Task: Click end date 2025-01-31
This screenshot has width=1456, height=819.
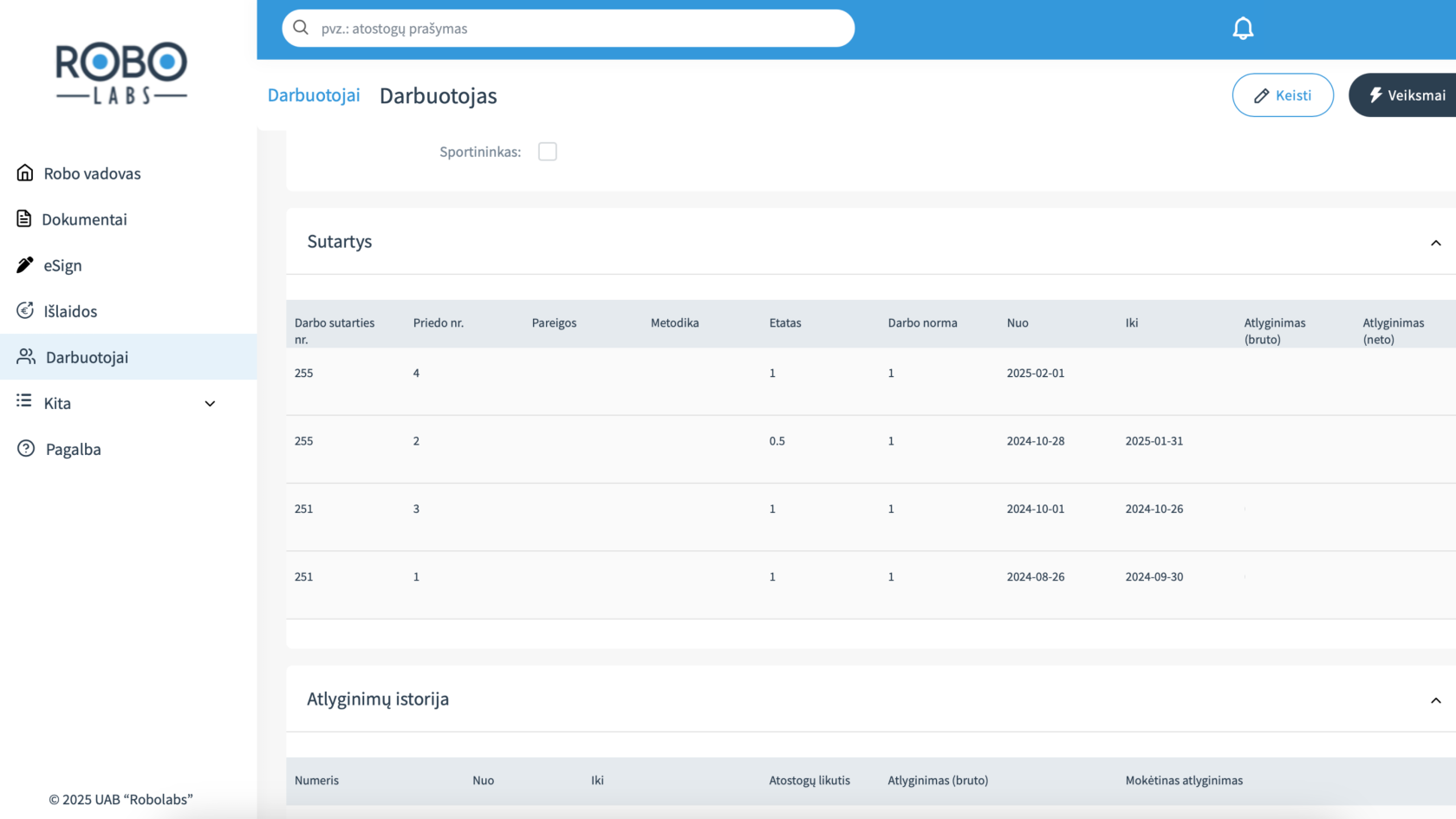Action: 1154,441
